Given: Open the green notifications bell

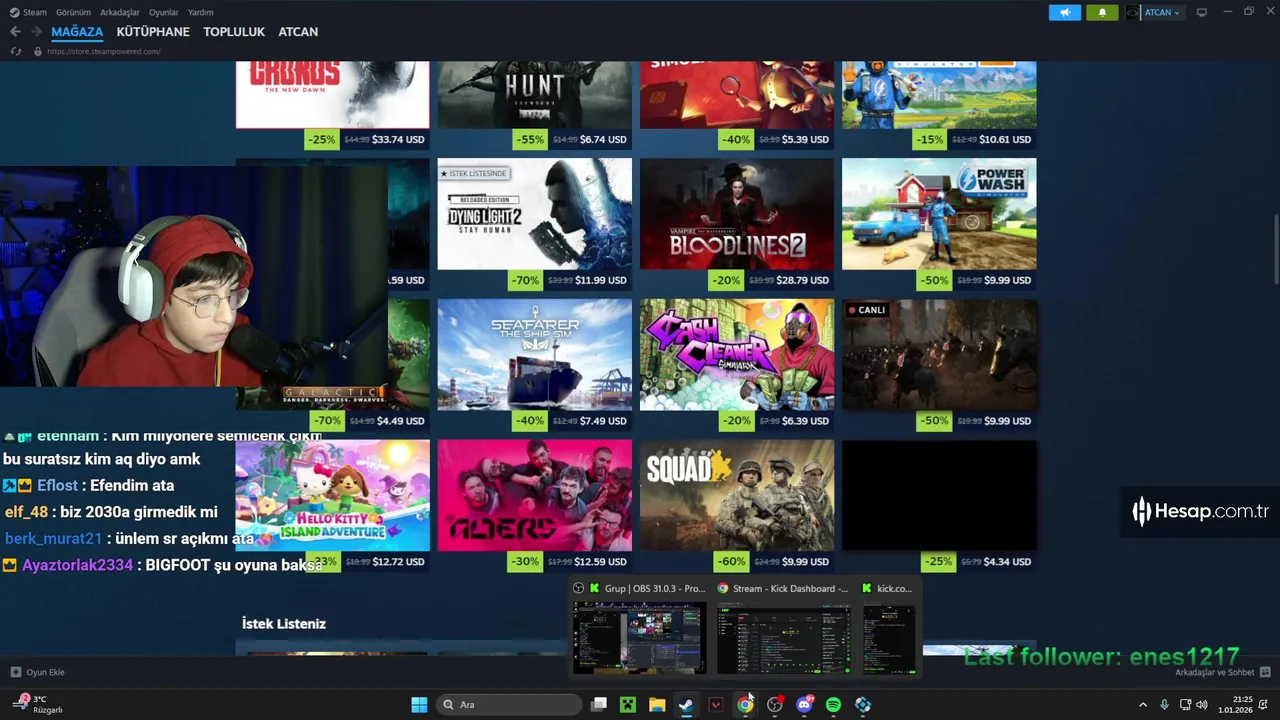Looking at the screenshot, I should 1102,12.
